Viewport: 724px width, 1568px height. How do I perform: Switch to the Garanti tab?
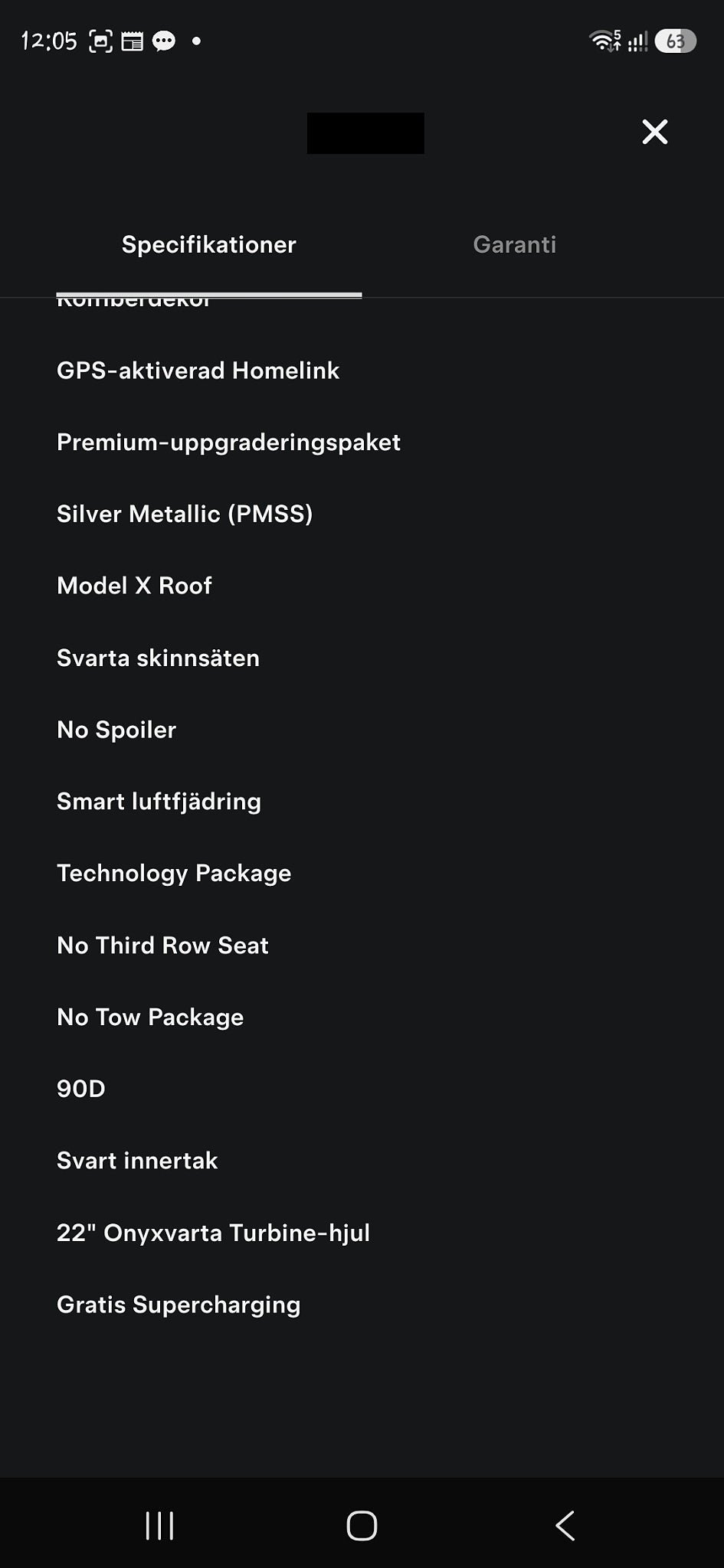click(x=515, y=244)
